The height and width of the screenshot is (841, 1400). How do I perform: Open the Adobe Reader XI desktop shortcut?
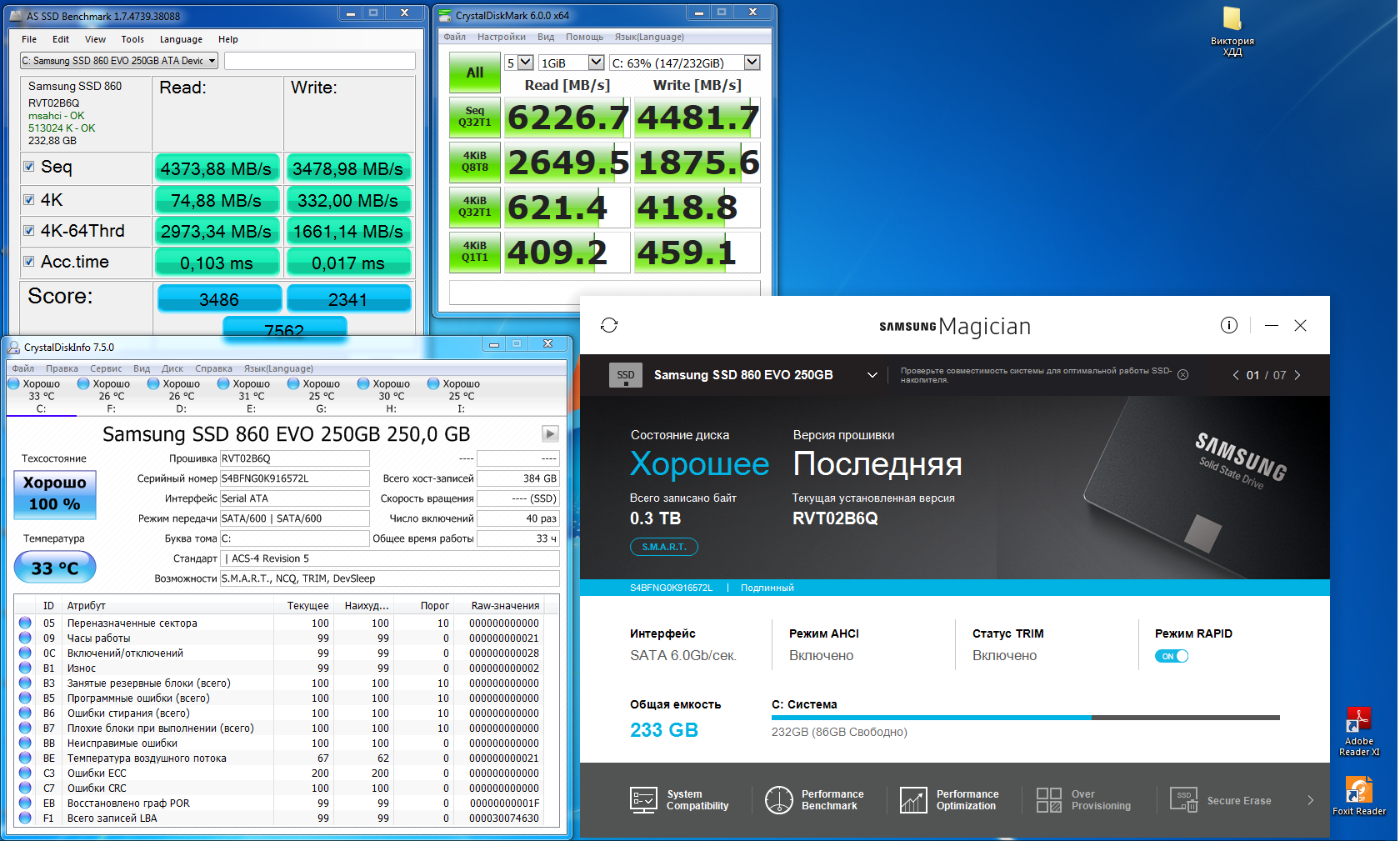(x=1359, y=732)
